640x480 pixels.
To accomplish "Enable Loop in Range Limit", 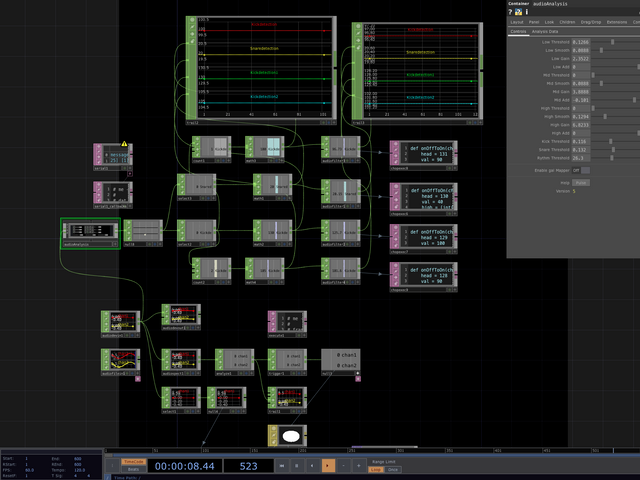I will pos(376,469).
